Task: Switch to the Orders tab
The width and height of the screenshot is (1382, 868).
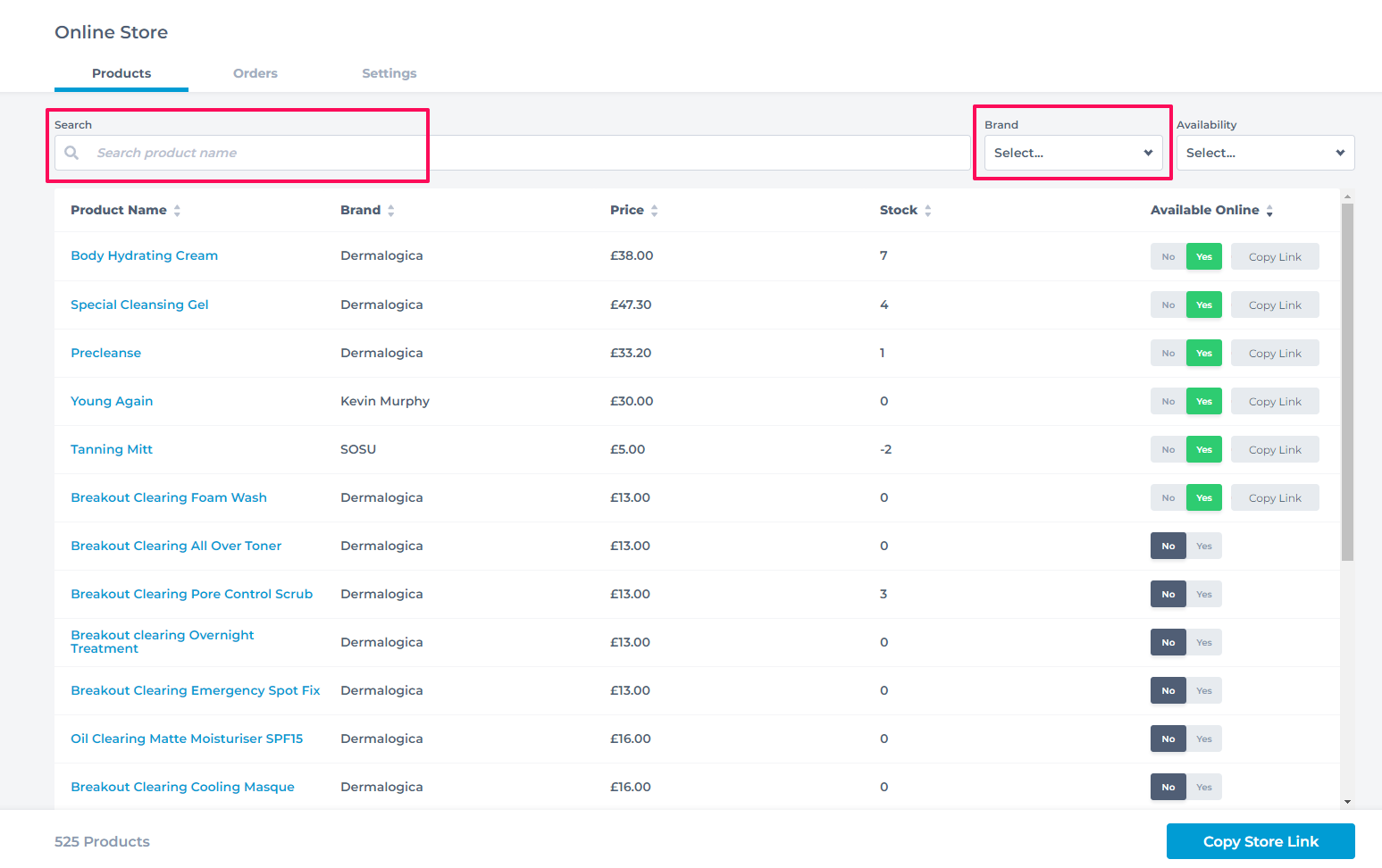Action: (255, 73)
